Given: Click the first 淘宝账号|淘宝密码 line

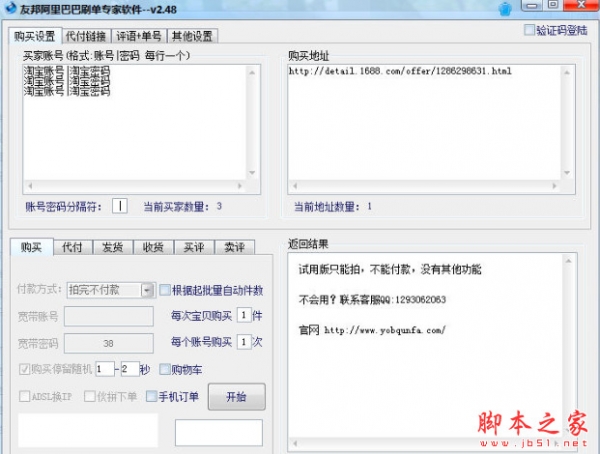Looking at the screenshot, I should tap(67, 71).
